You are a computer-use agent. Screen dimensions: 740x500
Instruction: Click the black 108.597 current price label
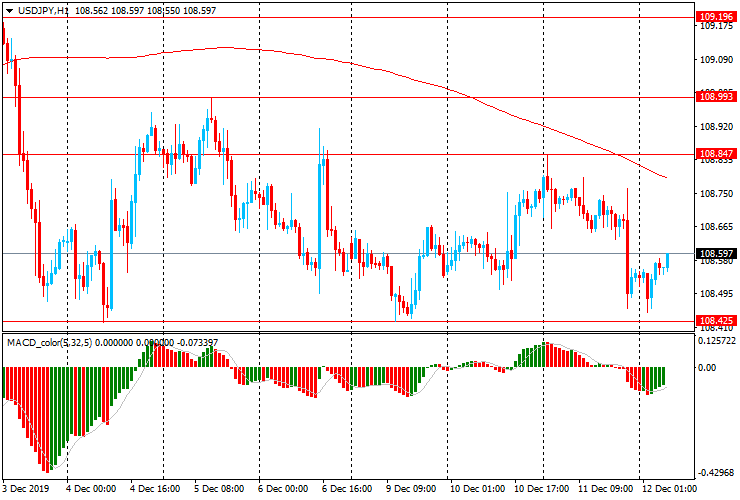point(716,254)
